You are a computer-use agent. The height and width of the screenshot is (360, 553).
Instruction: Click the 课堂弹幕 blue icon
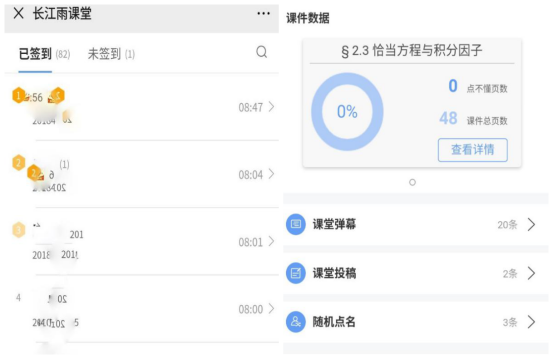point(296,224)
